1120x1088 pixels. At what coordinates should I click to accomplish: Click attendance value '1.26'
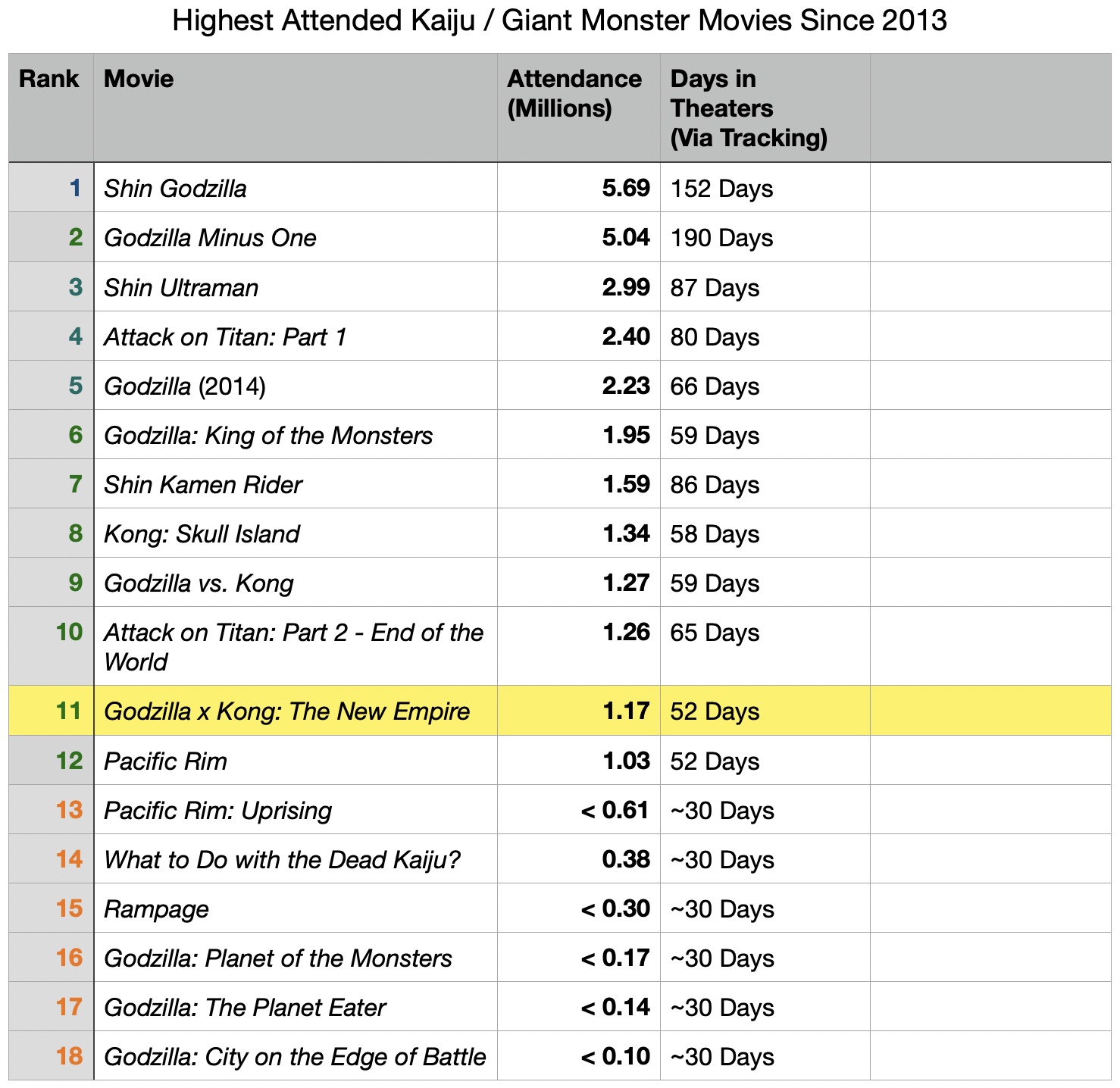coord(626,632)
